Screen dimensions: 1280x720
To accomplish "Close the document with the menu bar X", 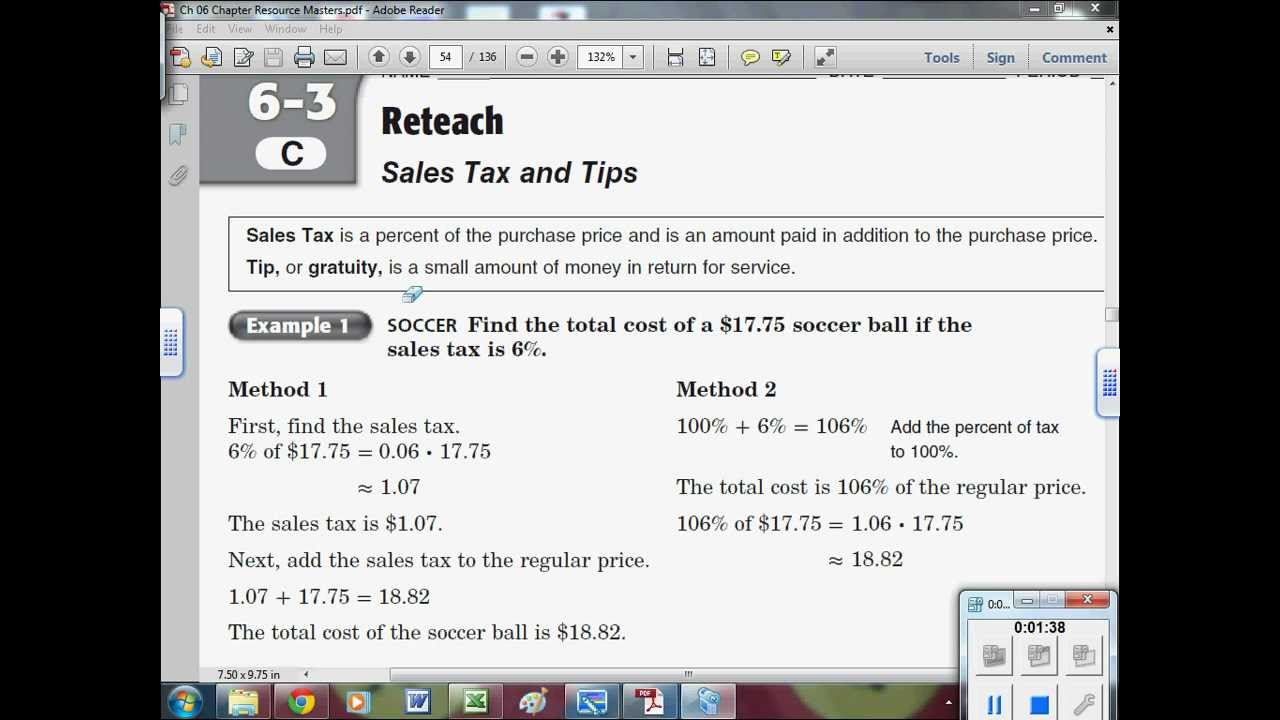I will tap(1110, 29).
